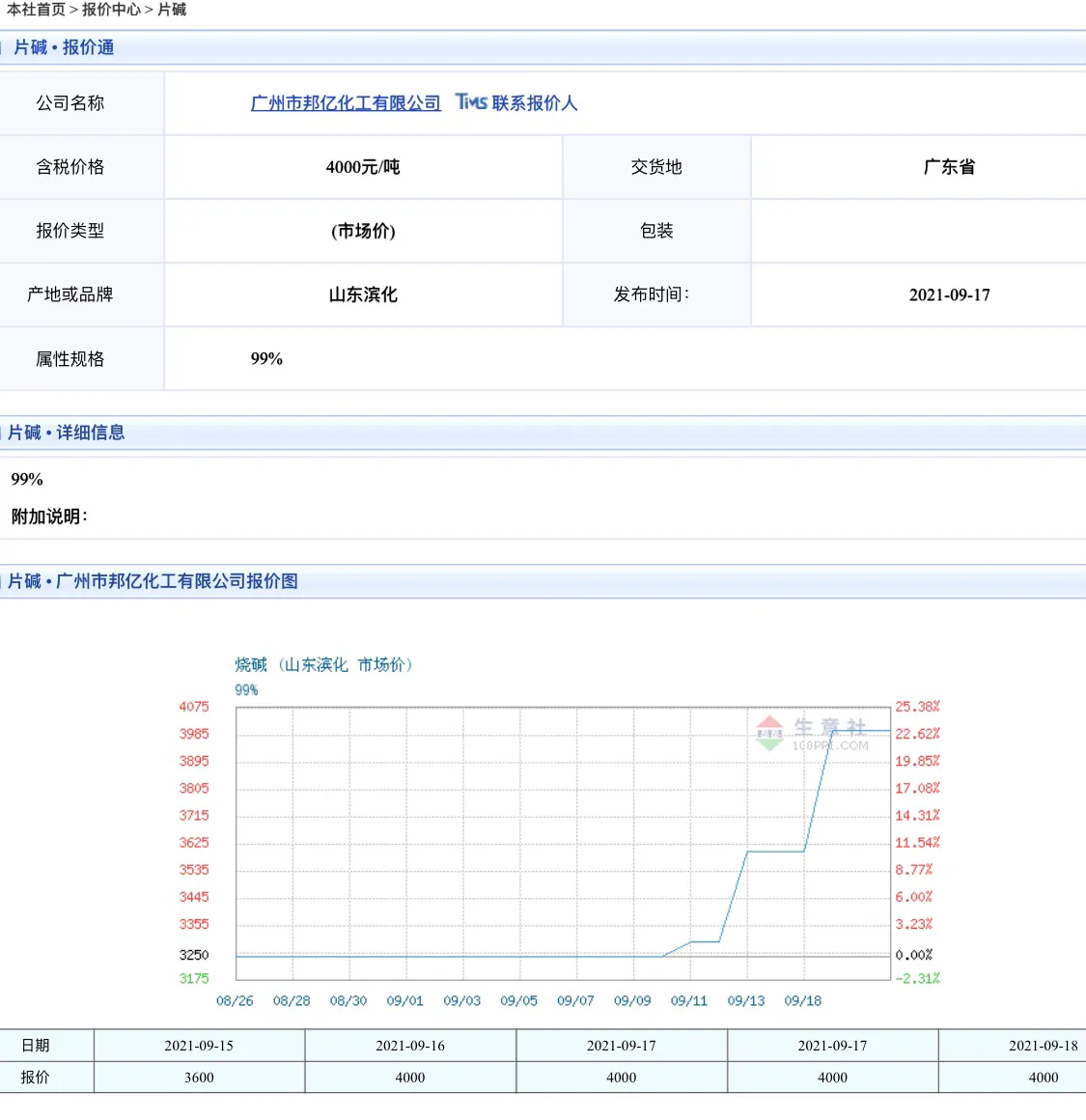Image resolution: width=1086 pixels, height=1120 pixels.
Task: Select the 片碱·详细信息 section header
Action: [x=67, y=433]
